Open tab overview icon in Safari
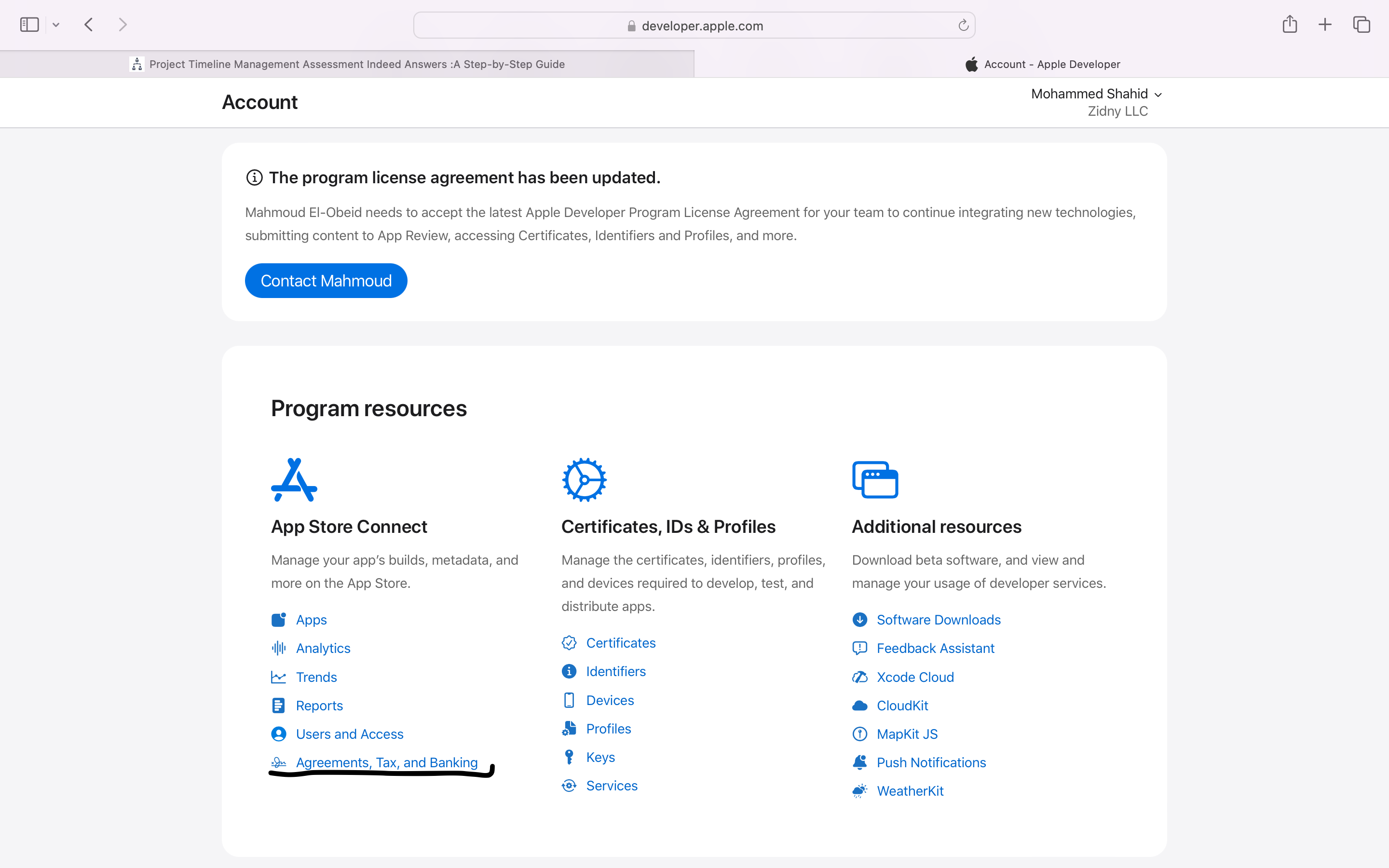The width and height of the screenshot is (1389, 868). 1361,25
